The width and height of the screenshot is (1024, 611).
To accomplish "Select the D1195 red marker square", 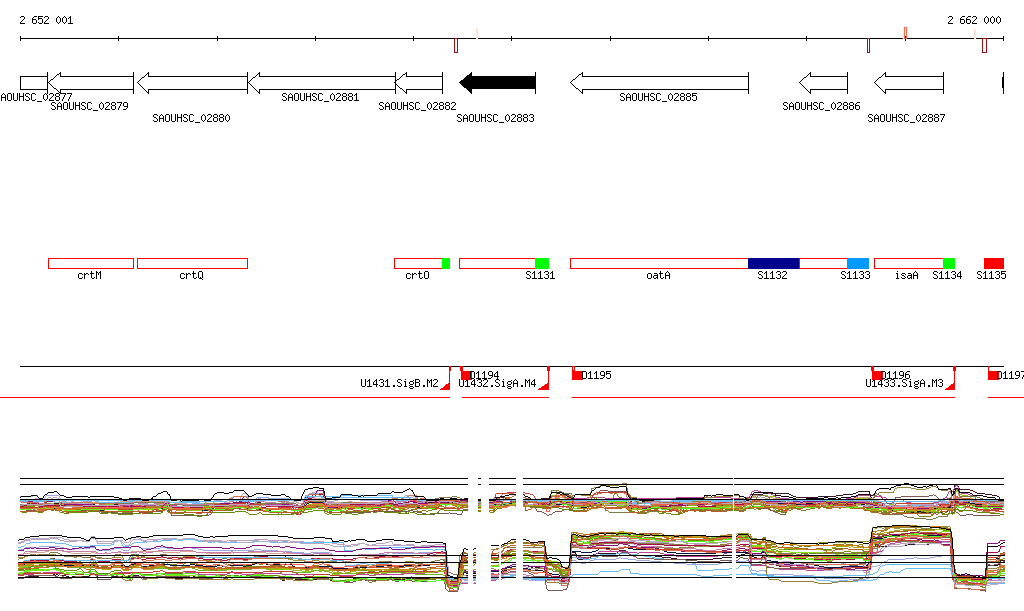I will click(577, 375).
